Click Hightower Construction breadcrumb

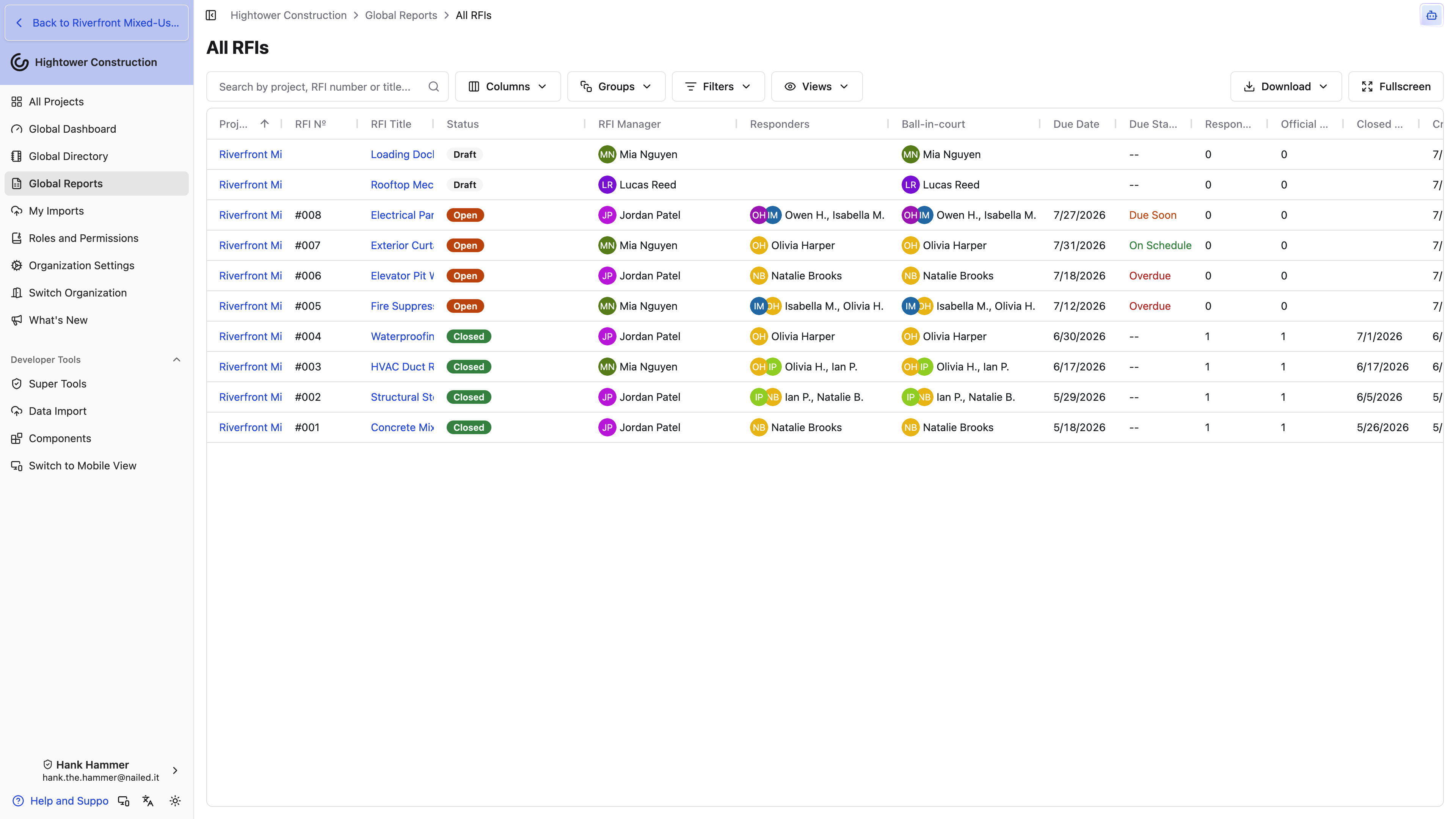coord(288,15)
